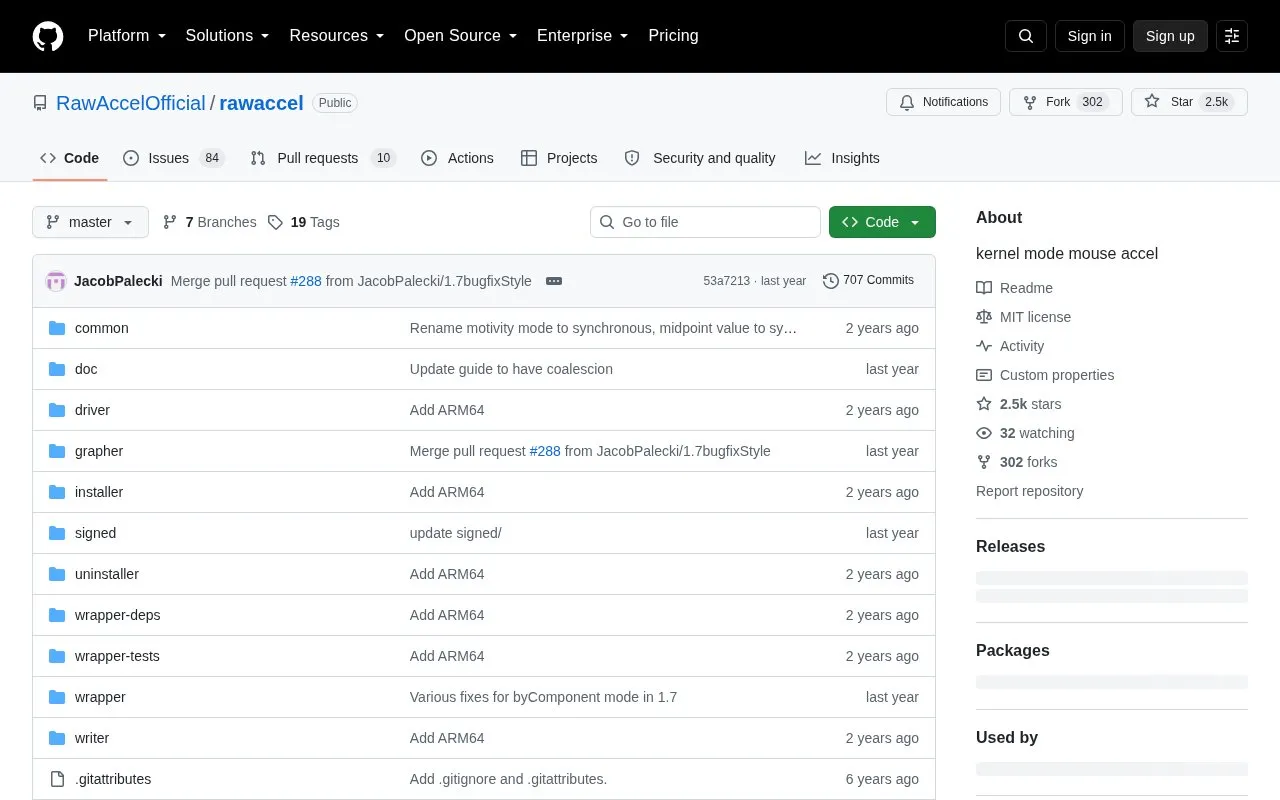
Task: Click the Pricing link
Action: click(x=673, y=36)
